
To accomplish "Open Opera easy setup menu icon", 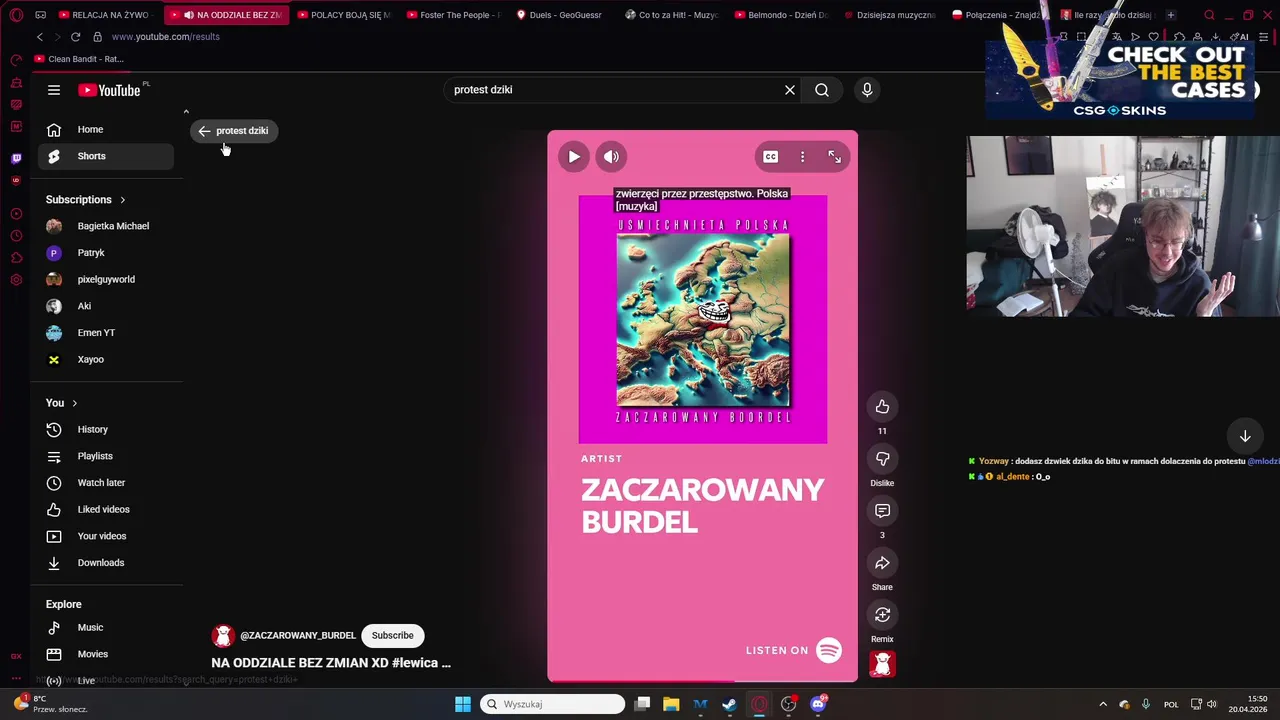I will pos(1265,37).
